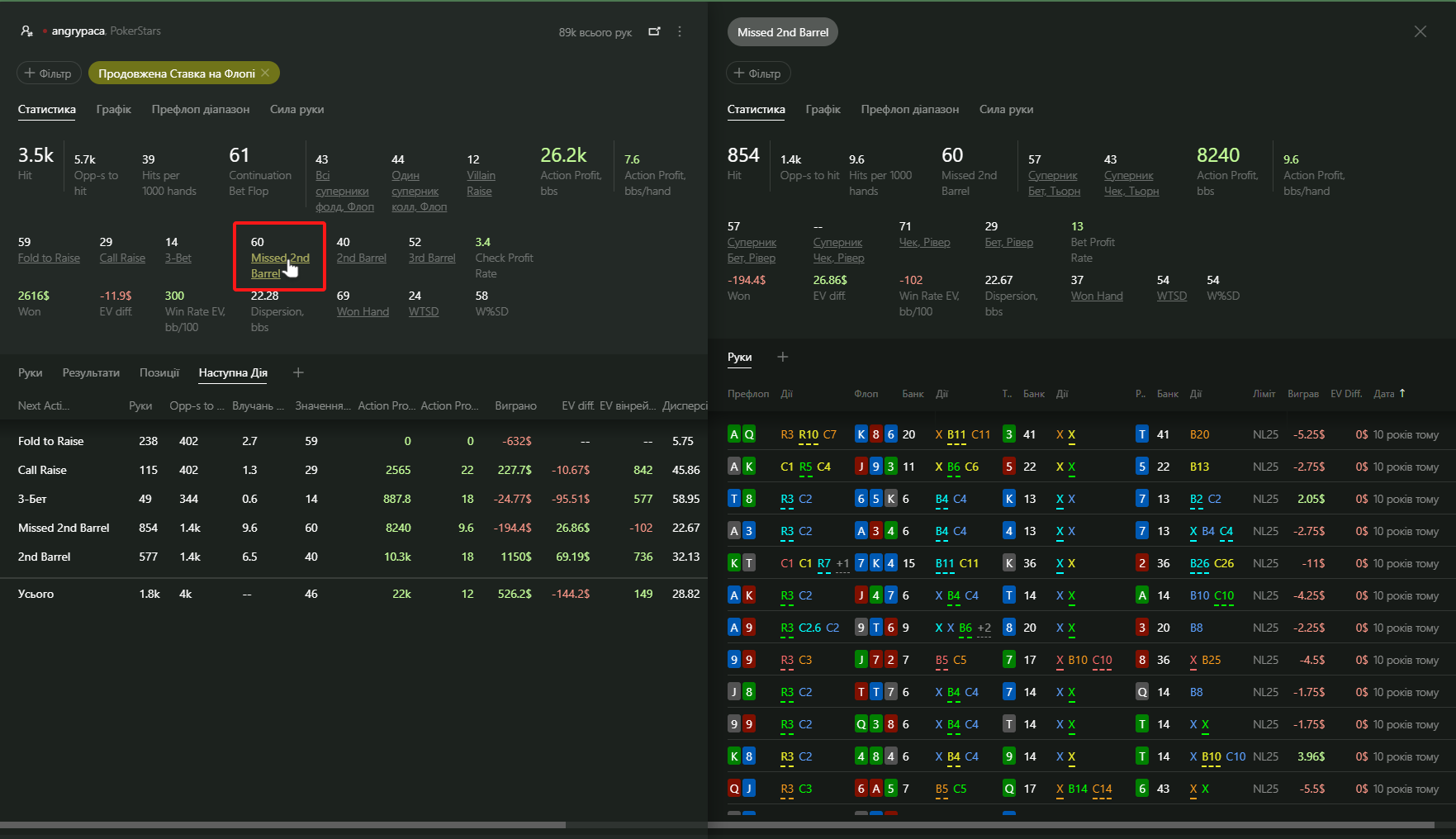This screenshot has height=839, width=1456.
Task: Add filter in the left panel
Action: click(49, 73)
